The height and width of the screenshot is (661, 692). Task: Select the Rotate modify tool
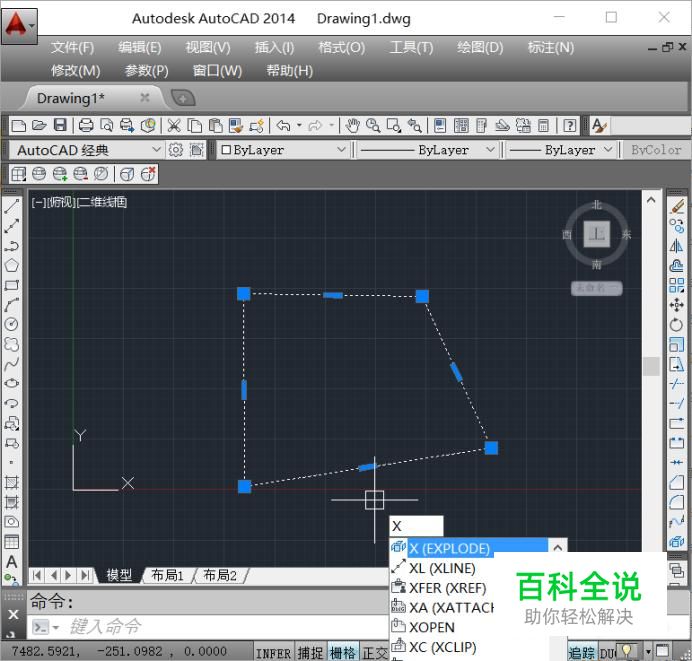coord(677,325)
